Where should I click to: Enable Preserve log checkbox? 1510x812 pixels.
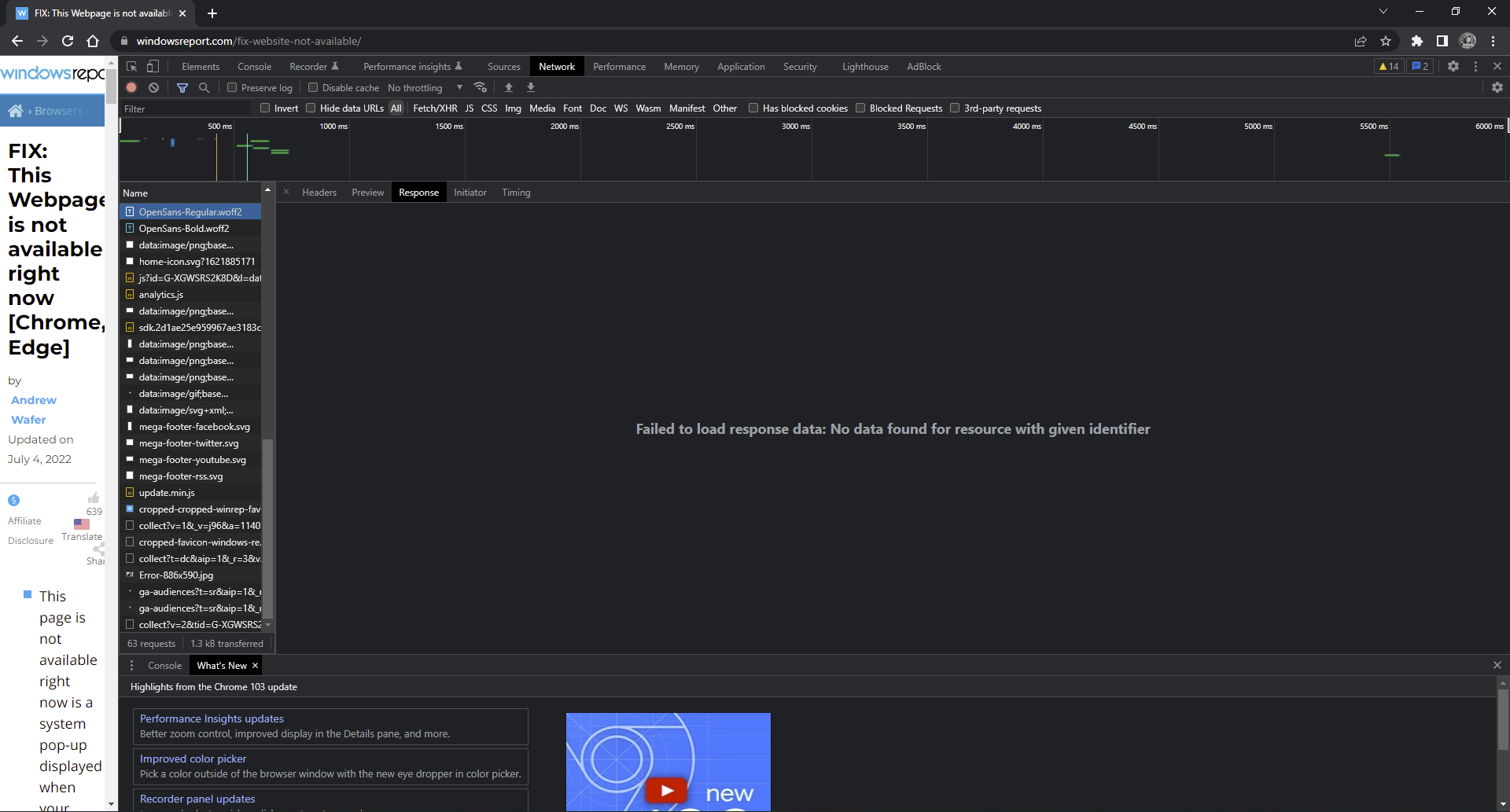(x=232, y=87)
